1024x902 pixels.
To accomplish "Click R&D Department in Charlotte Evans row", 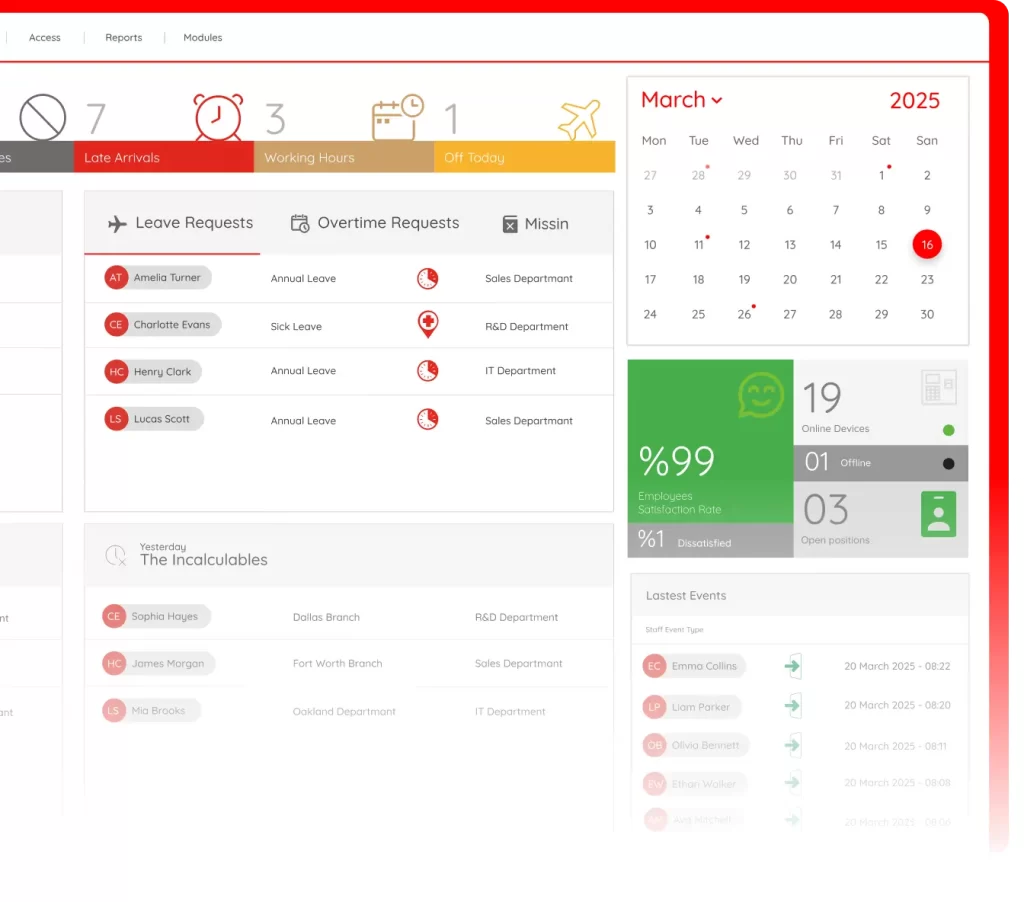I will coord(526,327).
